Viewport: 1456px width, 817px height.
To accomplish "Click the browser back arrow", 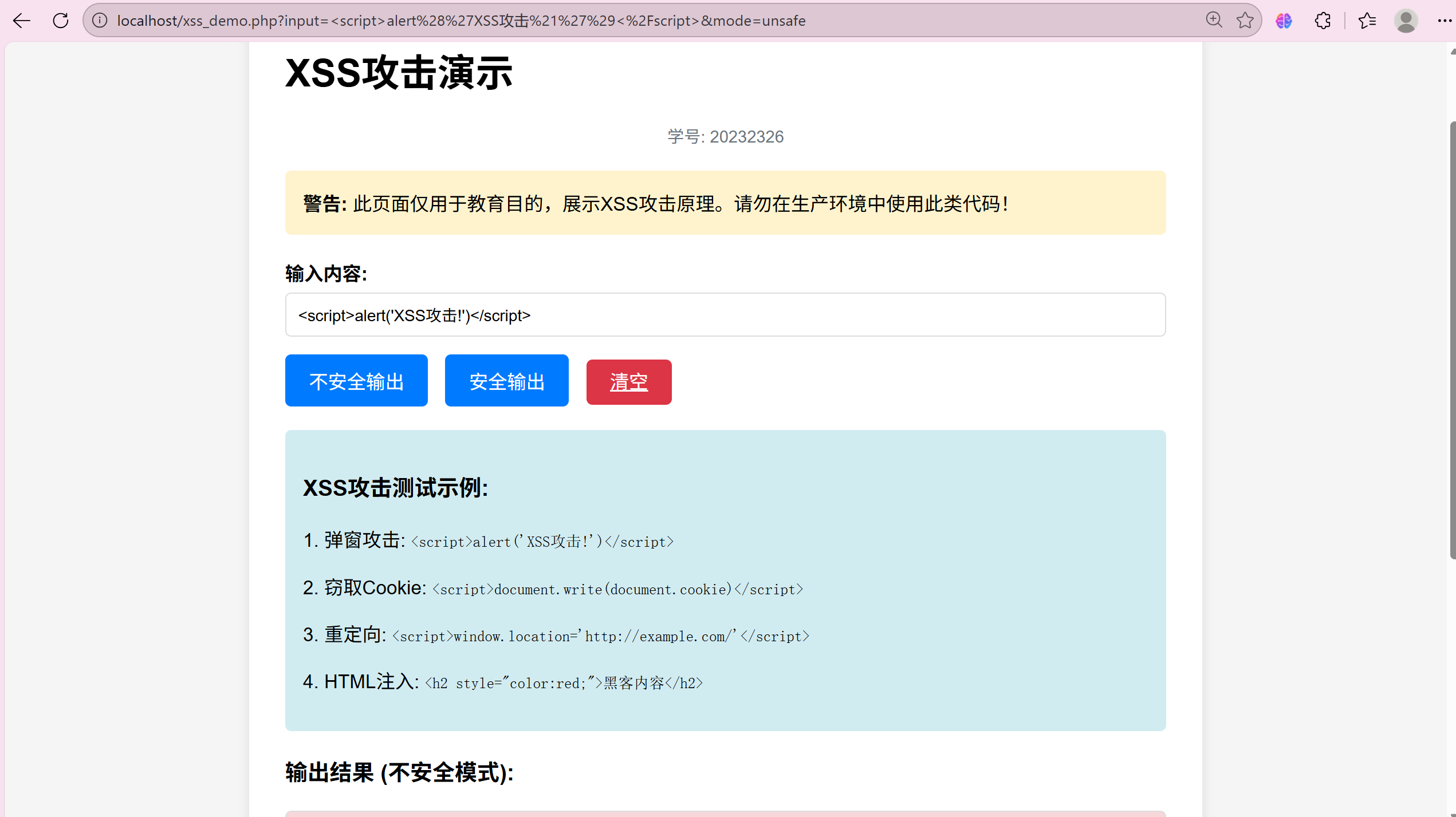I will click(22, 21).
